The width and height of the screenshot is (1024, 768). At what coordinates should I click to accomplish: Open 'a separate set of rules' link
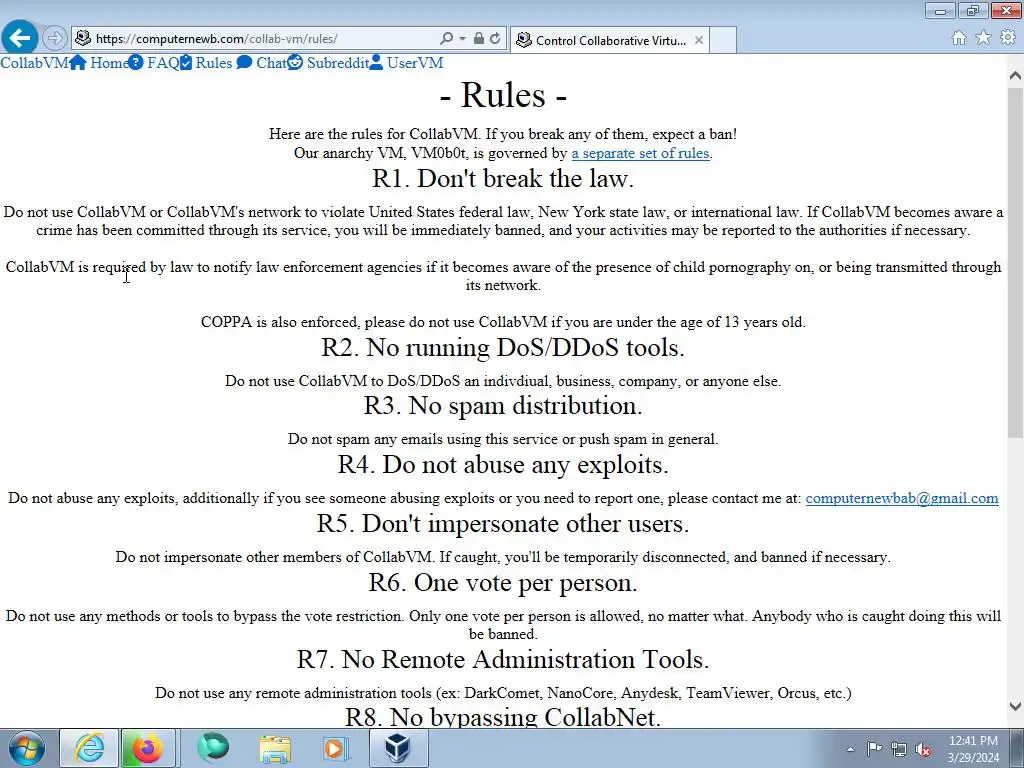(x=640, y=153)
